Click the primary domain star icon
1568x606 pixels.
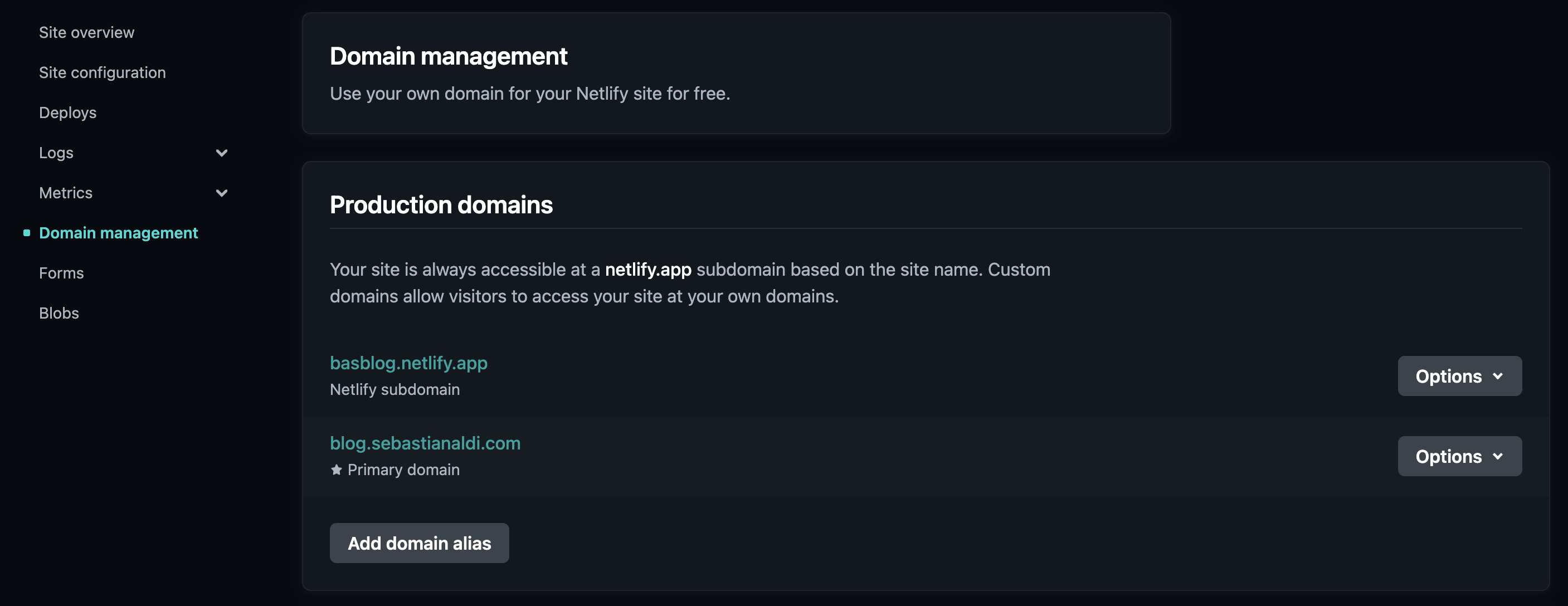coord(335,470)
